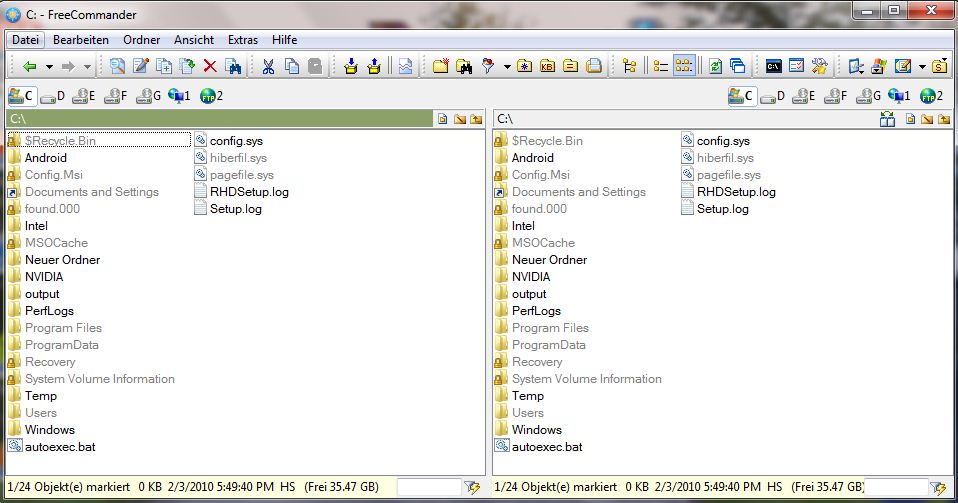Open the Ordner menu
The image size is (958, 503).
(x=141, y=40)
